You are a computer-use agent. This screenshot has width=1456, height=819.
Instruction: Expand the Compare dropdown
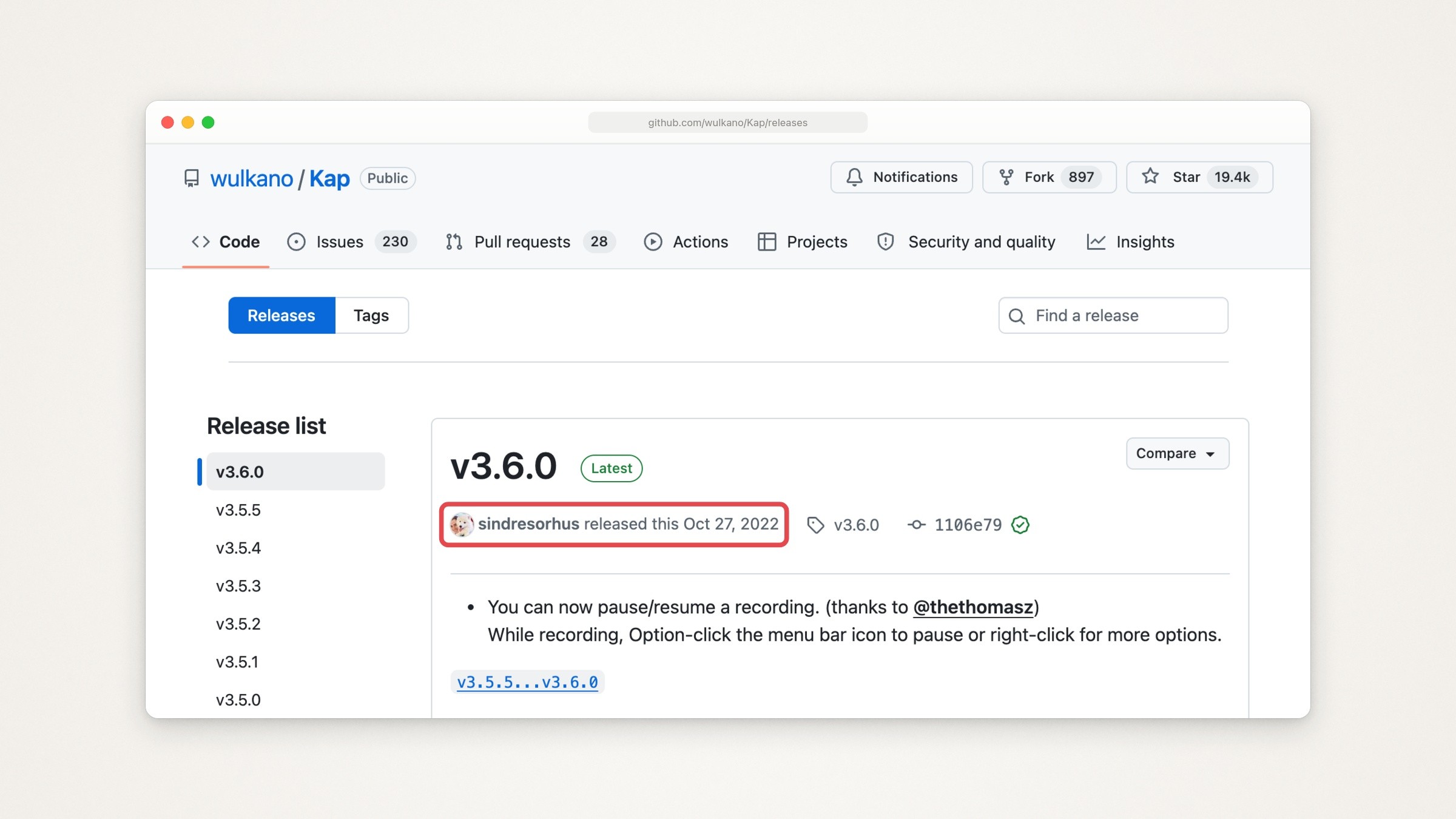[1178, 454]
